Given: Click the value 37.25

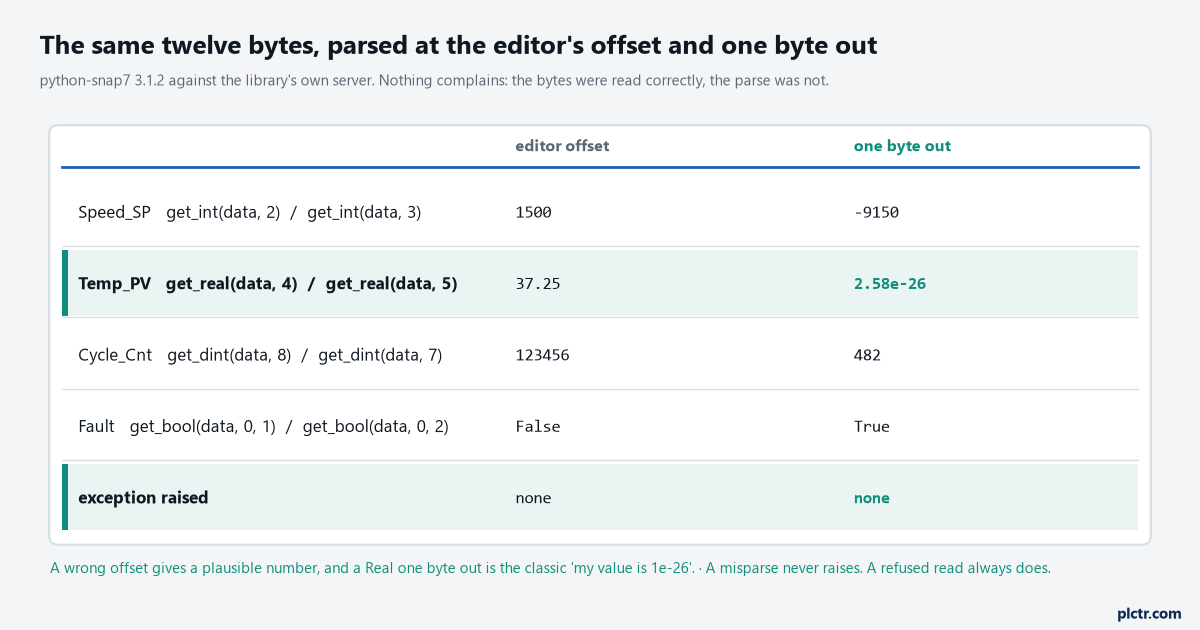Looking at the screenshot, I should click(x=538, y=284).
